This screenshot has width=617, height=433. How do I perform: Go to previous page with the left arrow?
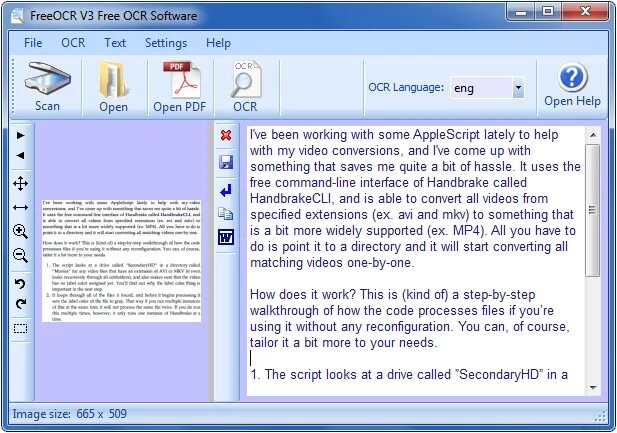[20, 155]
